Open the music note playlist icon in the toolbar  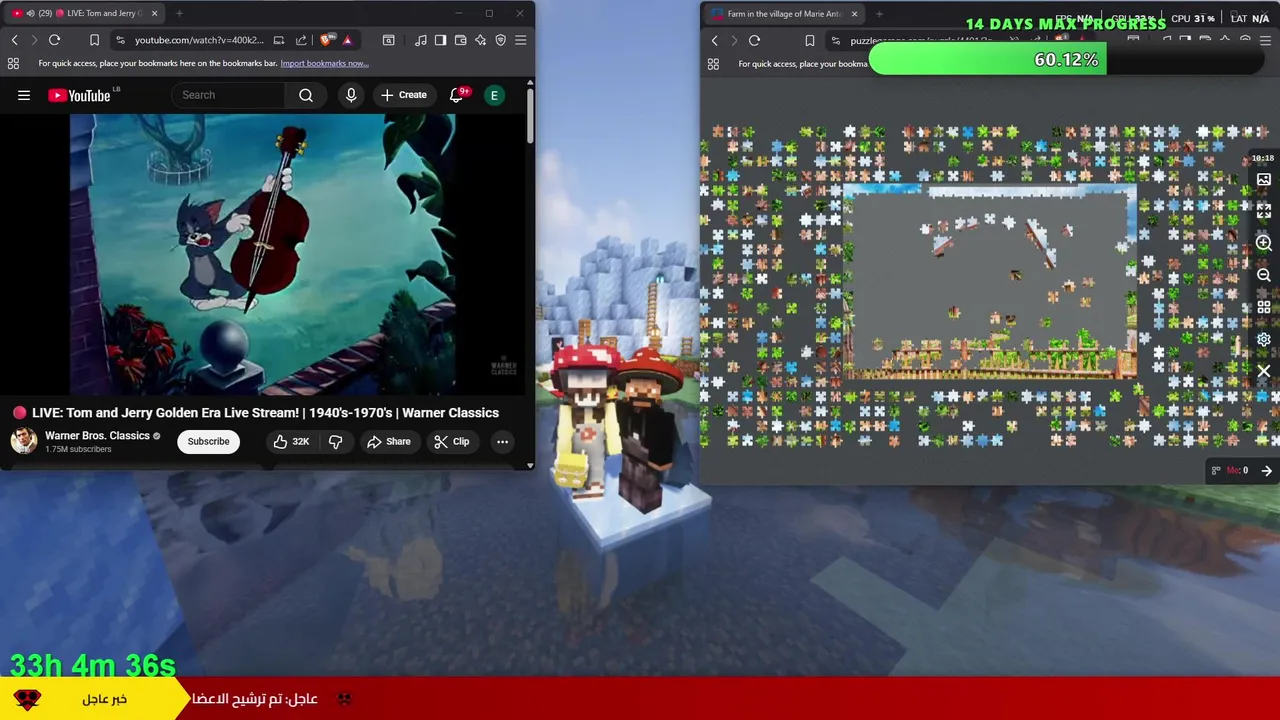[x=420, y=40]
